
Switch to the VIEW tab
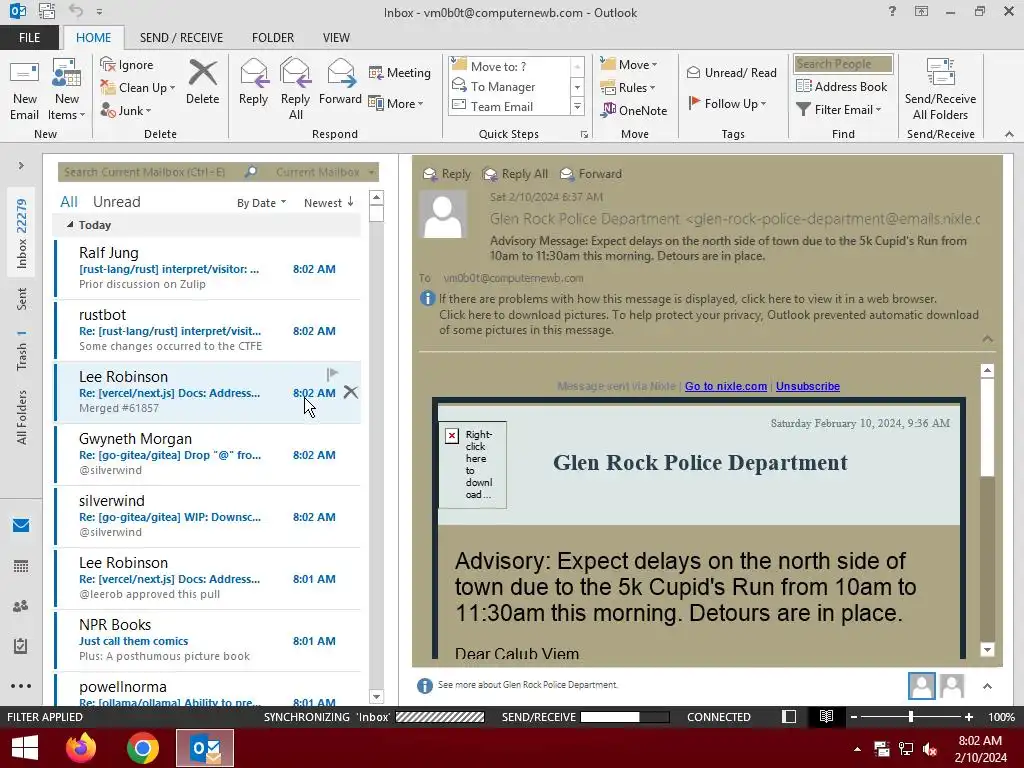point(336,37)
